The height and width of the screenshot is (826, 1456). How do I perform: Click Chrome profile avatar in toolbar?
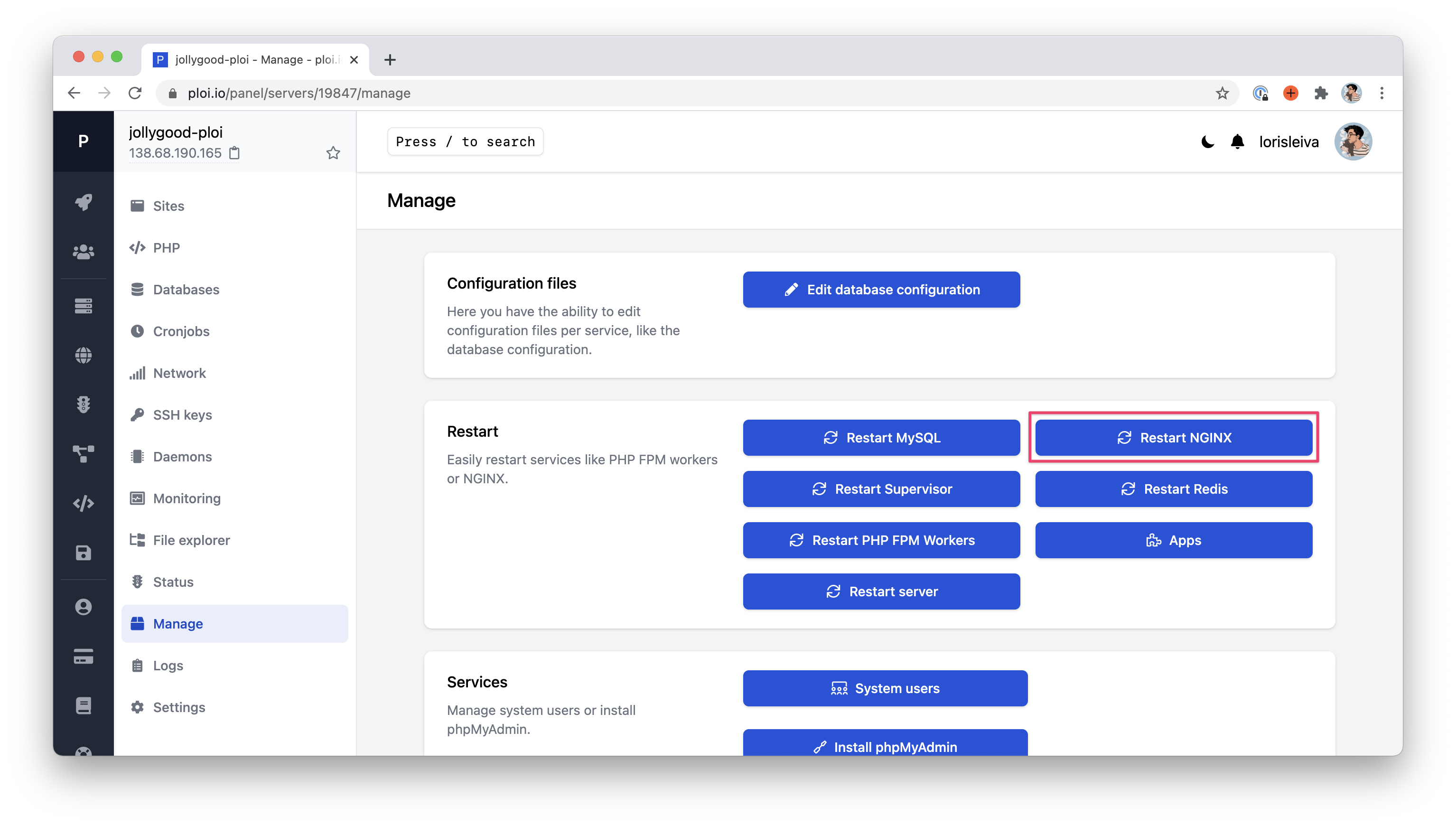tap(1352, 93)
